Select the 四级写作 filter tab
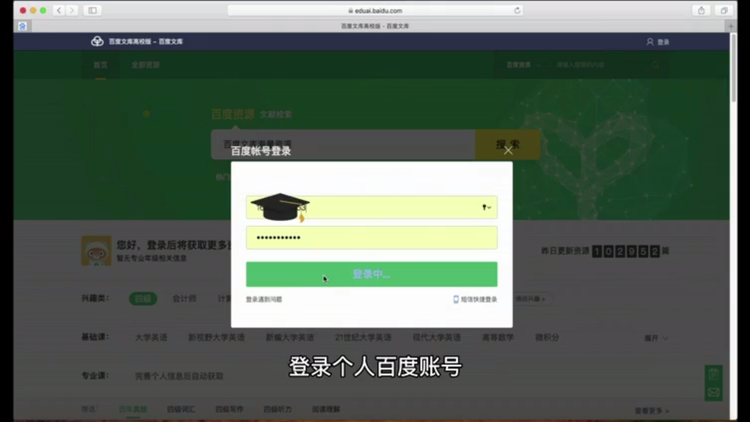The height and width of the screenshot is (422, 750). point(229,409)
